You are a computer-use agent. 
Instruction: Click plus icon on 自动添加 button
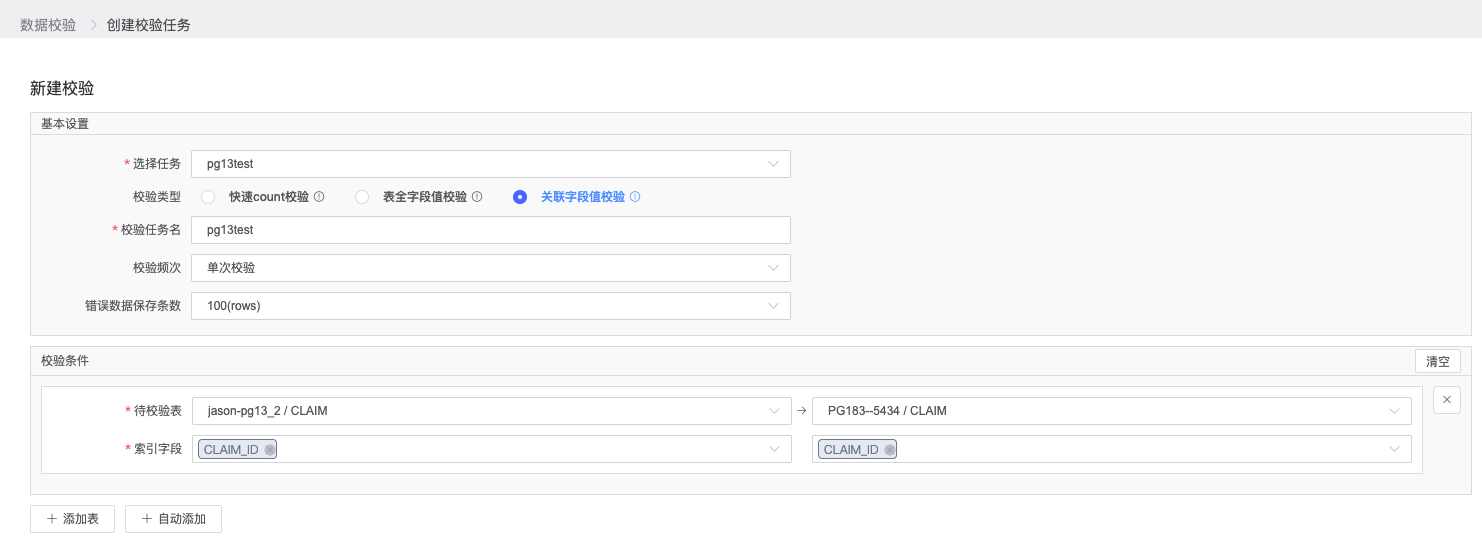pyautogui.click(x=146, y=519)
